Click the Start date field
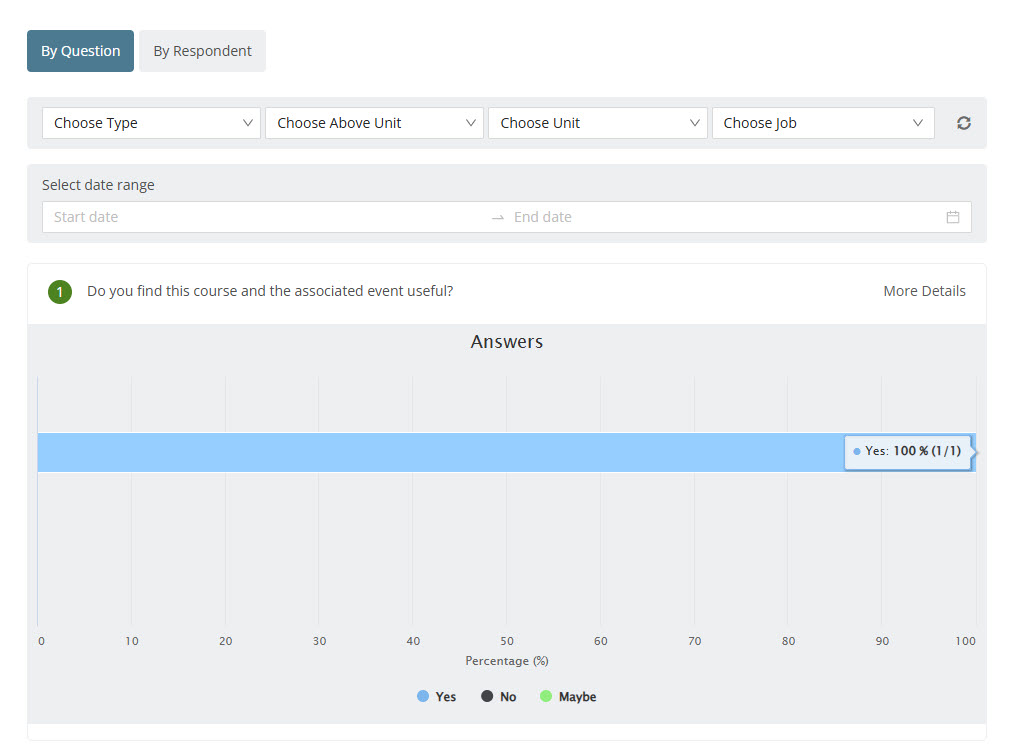This screenshot has height=748, width=1035. click(x=267, y=217)
